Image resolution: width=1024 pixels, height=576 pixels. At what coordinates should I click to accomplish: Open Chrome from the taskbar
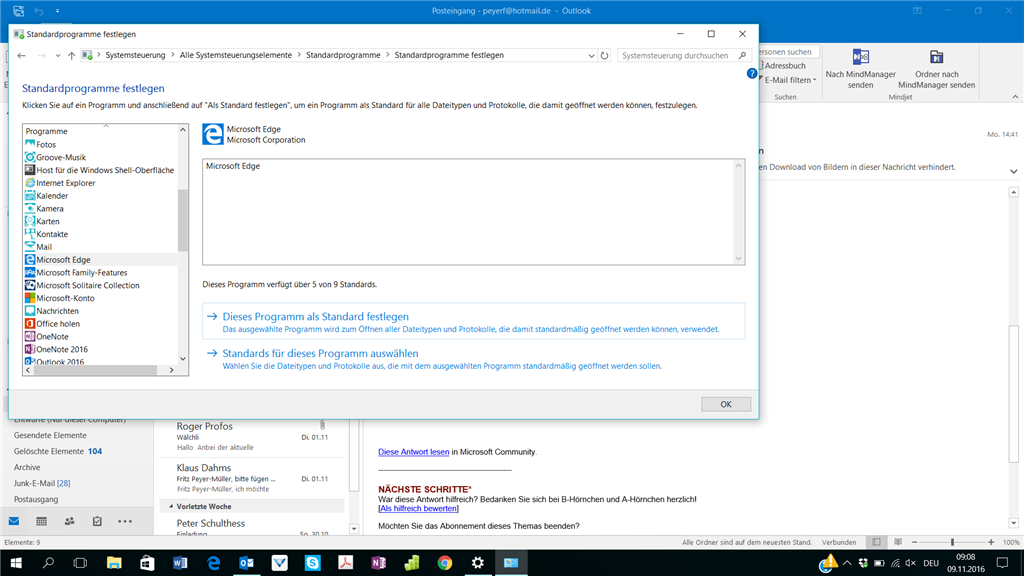tap(445, 562)
